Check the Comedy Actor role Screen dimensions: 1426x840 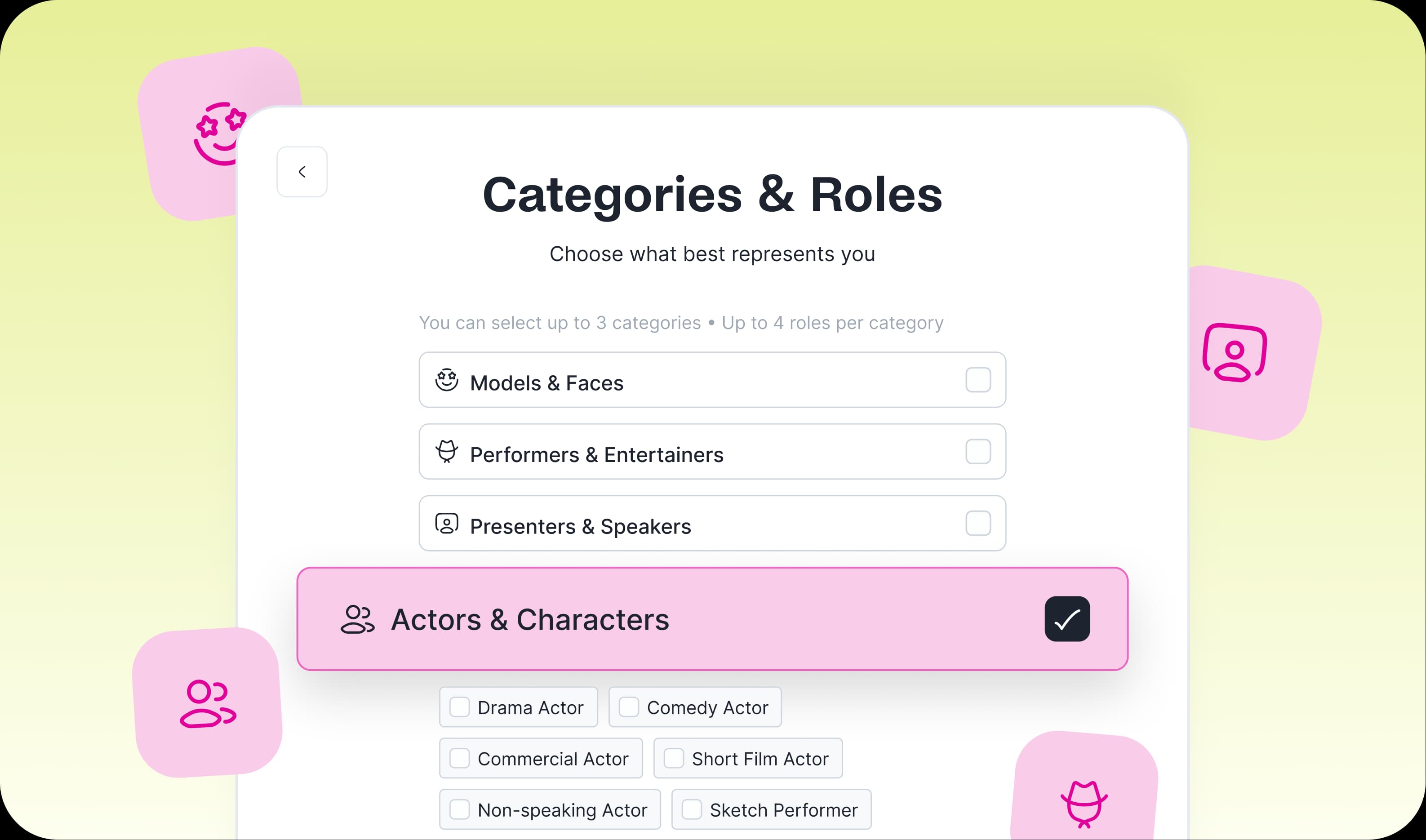click(628, 707)
